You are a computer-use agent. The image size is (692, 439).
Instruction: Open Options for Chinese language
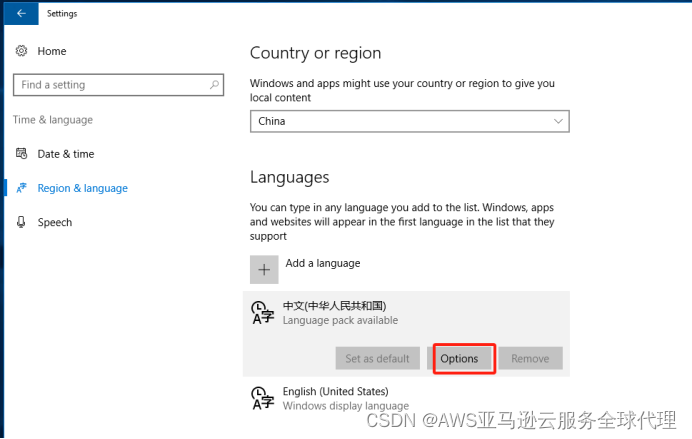pyautogui.click(x=459, y=358)
